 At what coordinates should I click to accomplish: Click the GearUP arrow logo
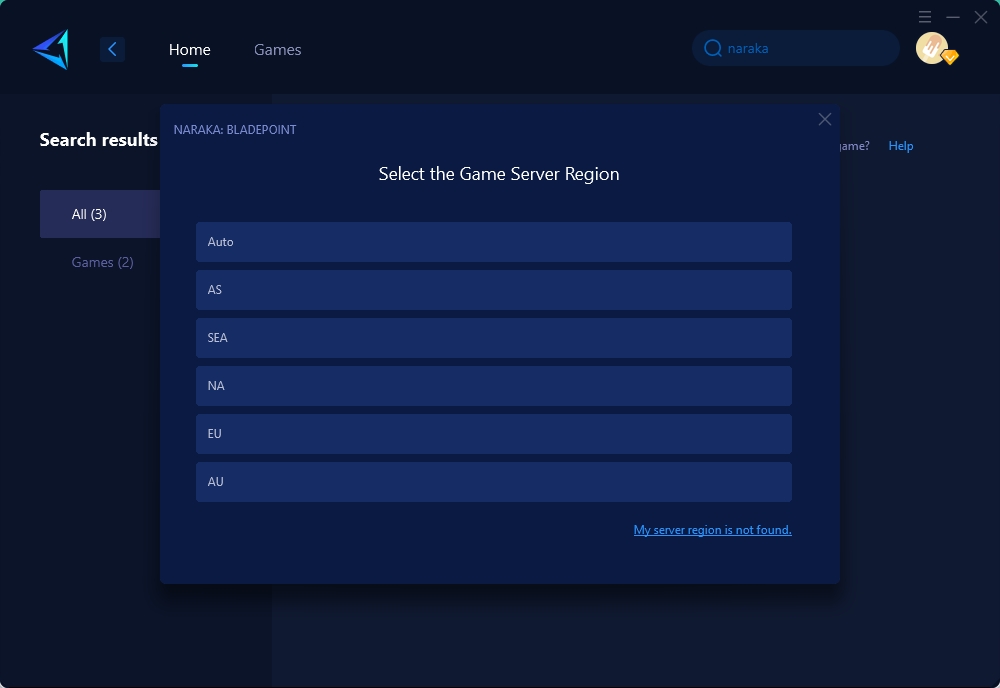51,49
